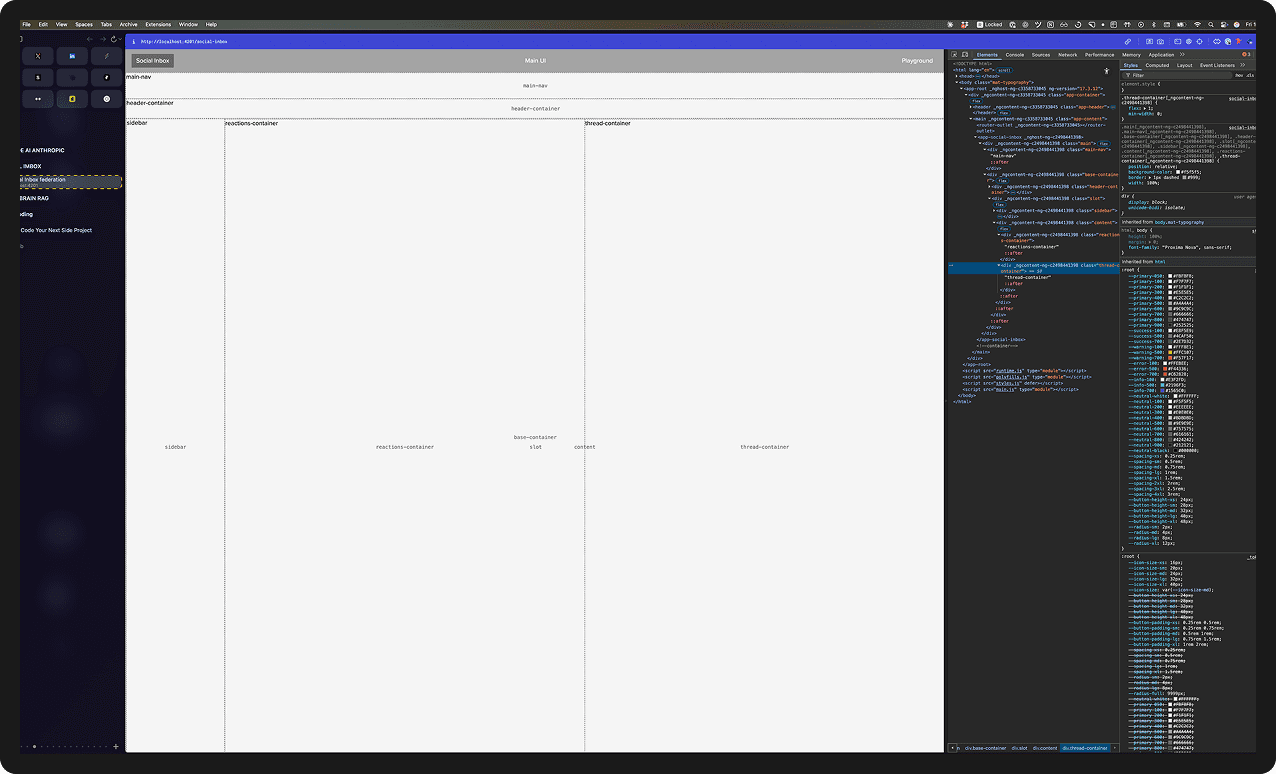1276x774 pixels.
Task: Open the main.js script link
Action: [x=1005, y=389]
